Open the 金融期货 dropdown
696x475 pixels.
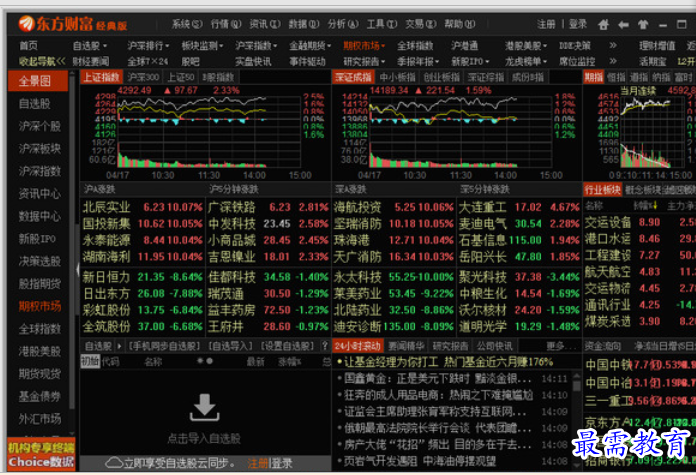[310, 45]
